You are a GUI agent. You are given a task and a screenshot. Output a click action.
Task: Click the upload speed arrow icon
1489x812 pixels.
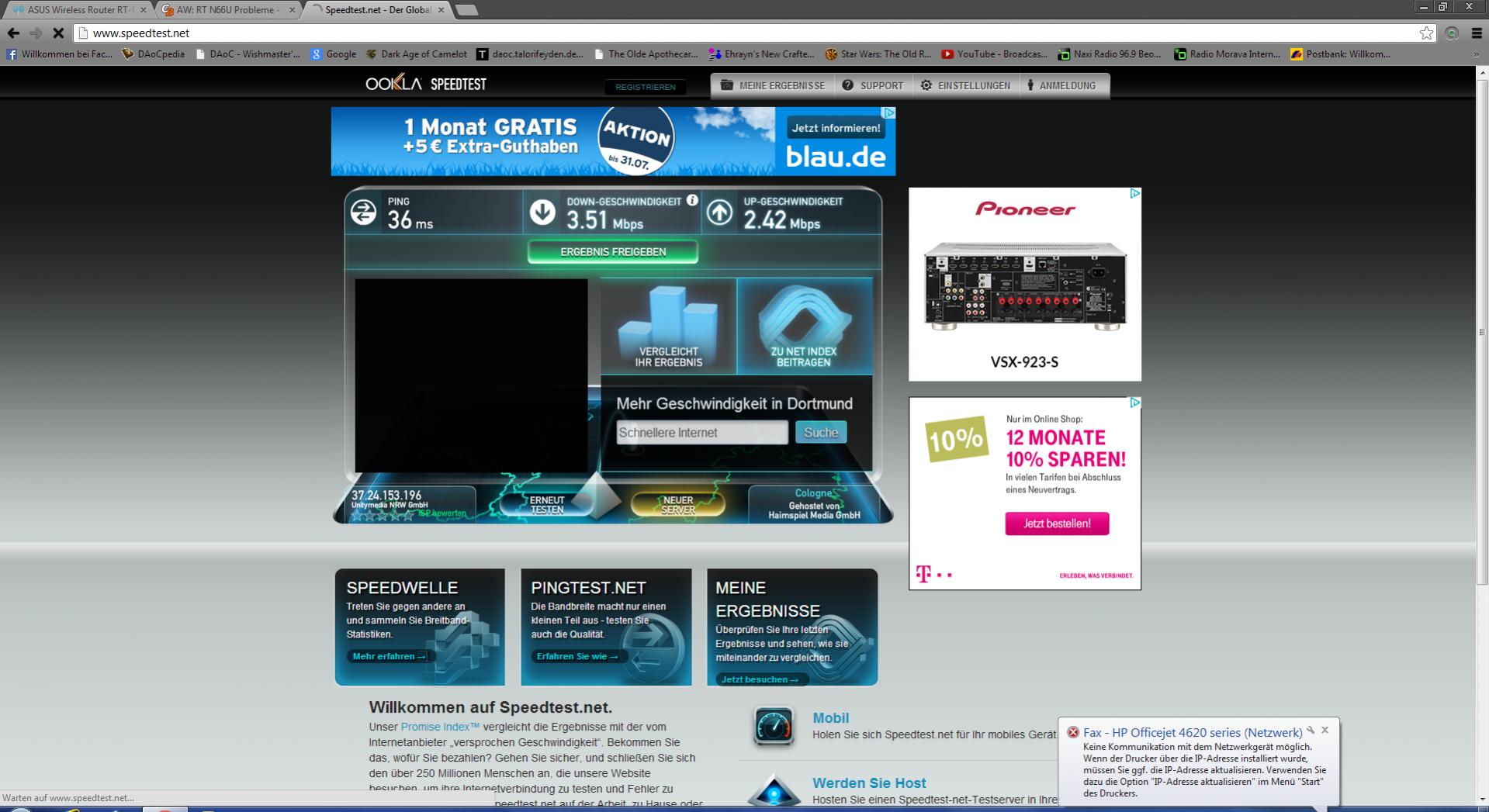click(719, 213)
